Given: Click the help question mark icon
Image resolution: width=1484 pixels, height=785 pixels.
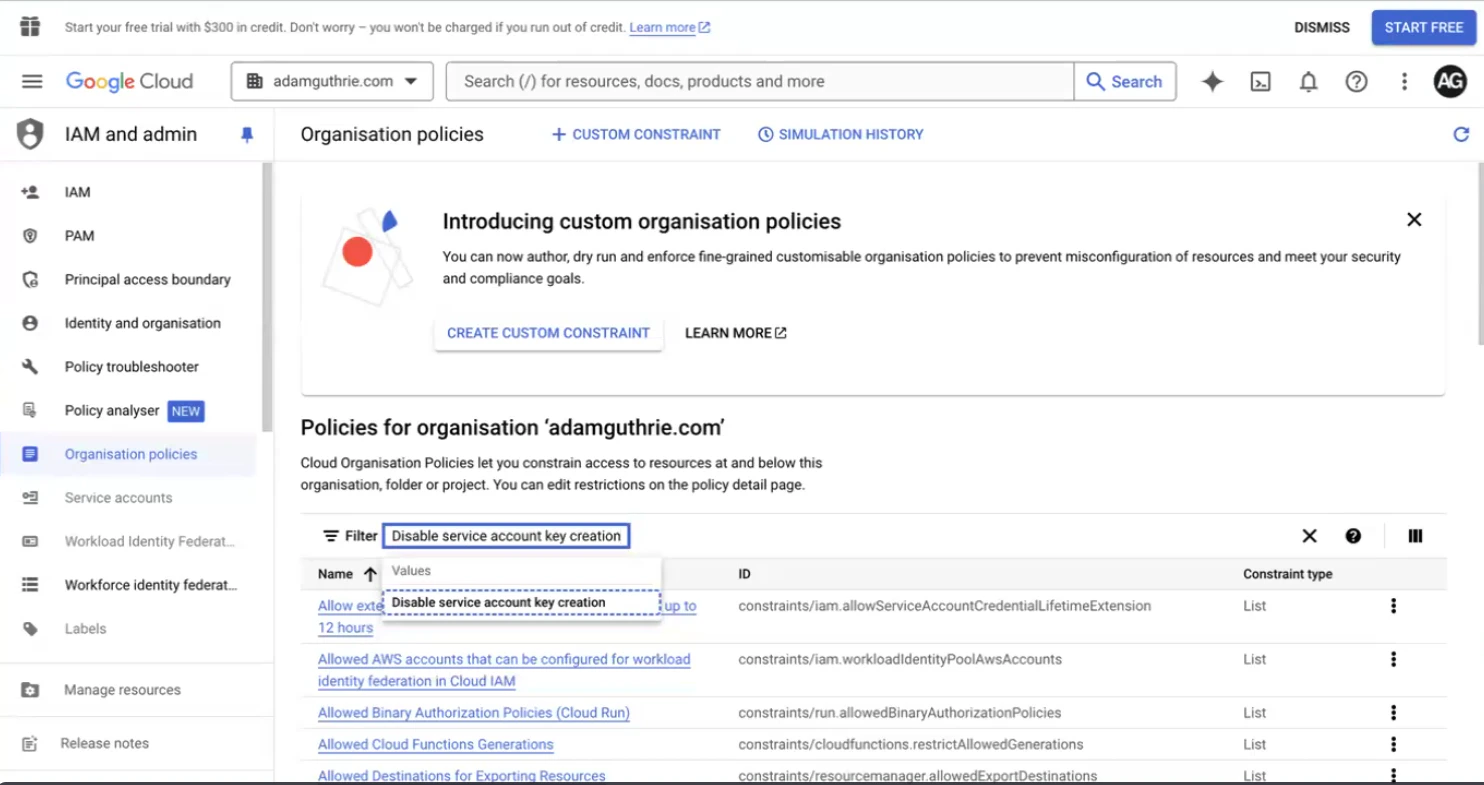Looking at the screenshot, I should point(1356,81).
